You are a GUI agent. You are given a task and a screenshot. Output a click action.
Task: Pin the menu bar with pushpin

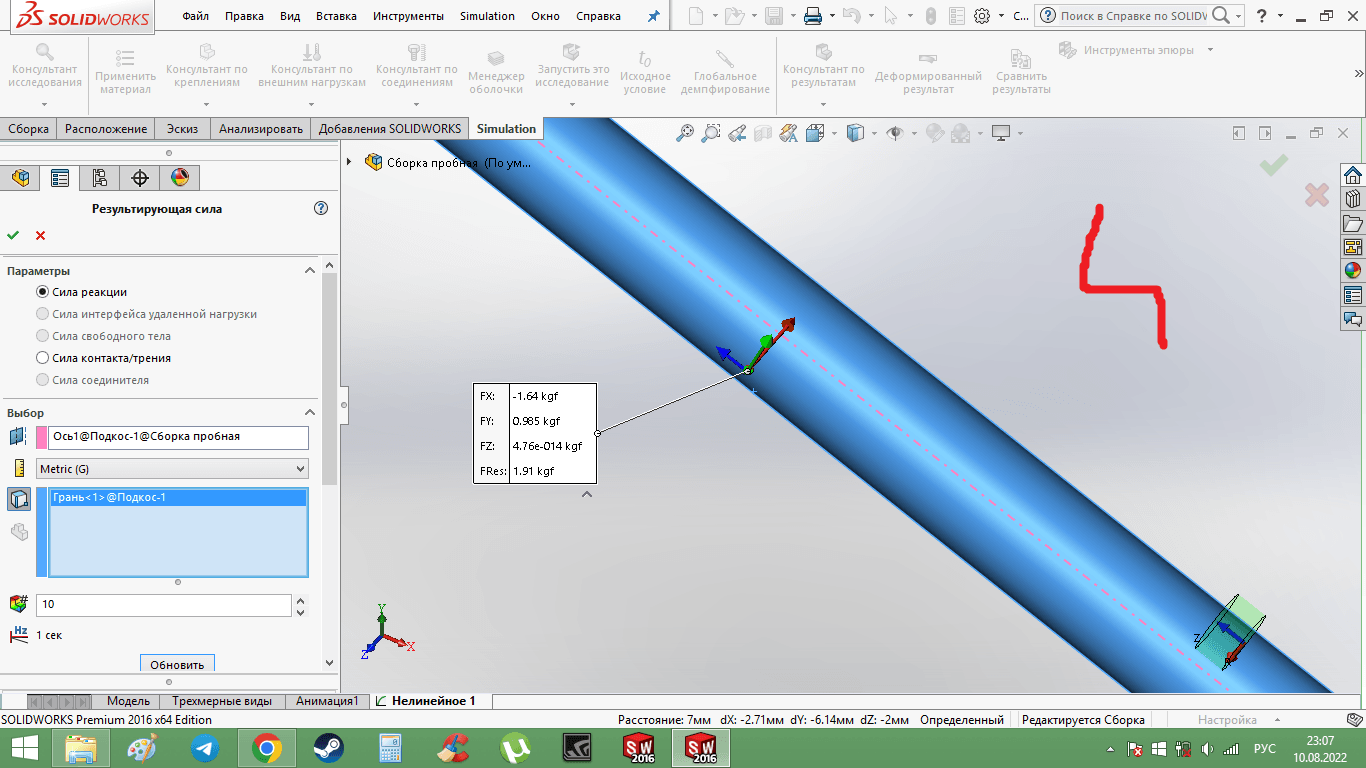pyautogui.click(x=654, y=17)
